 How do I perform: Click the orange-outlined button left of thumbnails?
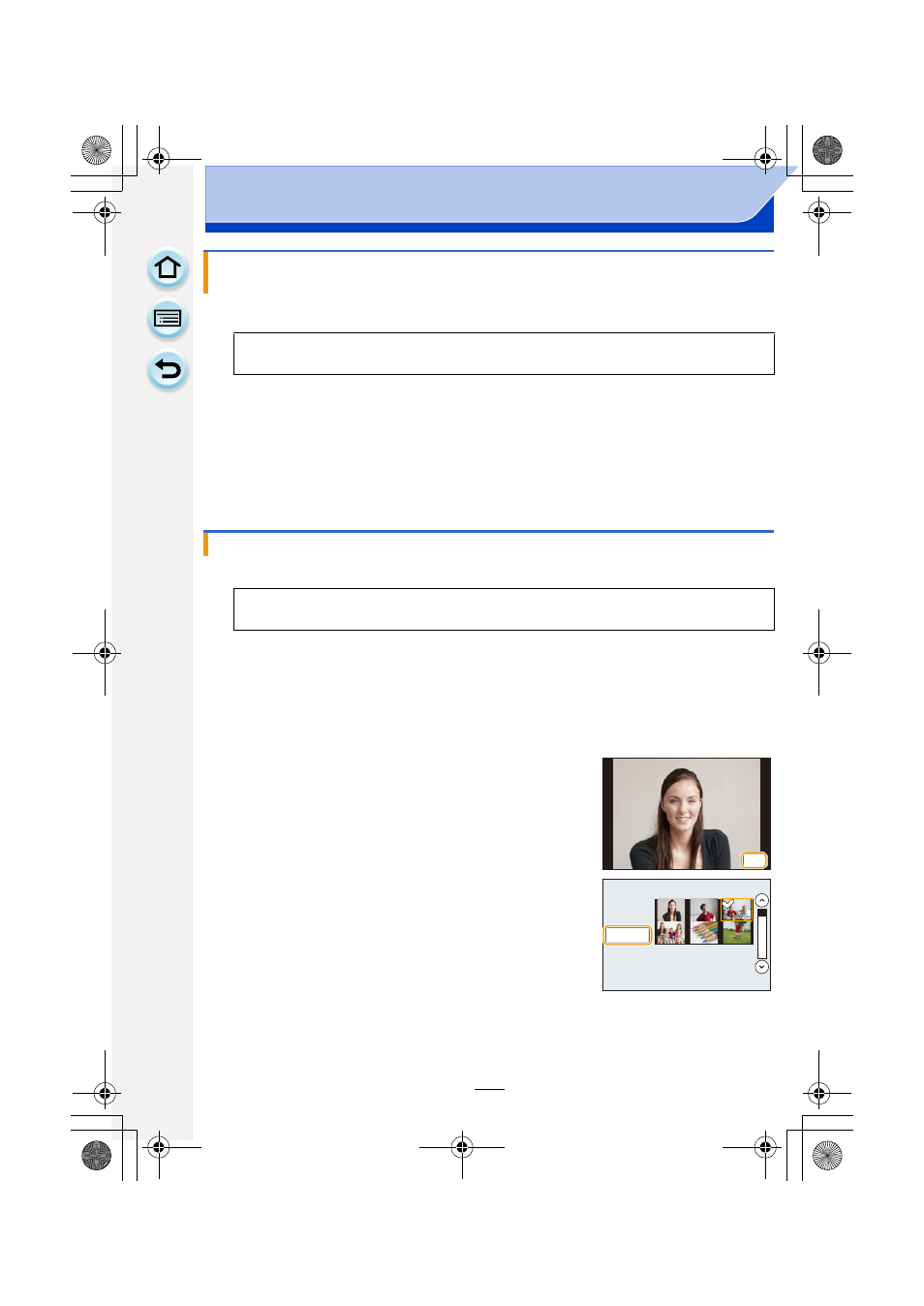point(627,935)
